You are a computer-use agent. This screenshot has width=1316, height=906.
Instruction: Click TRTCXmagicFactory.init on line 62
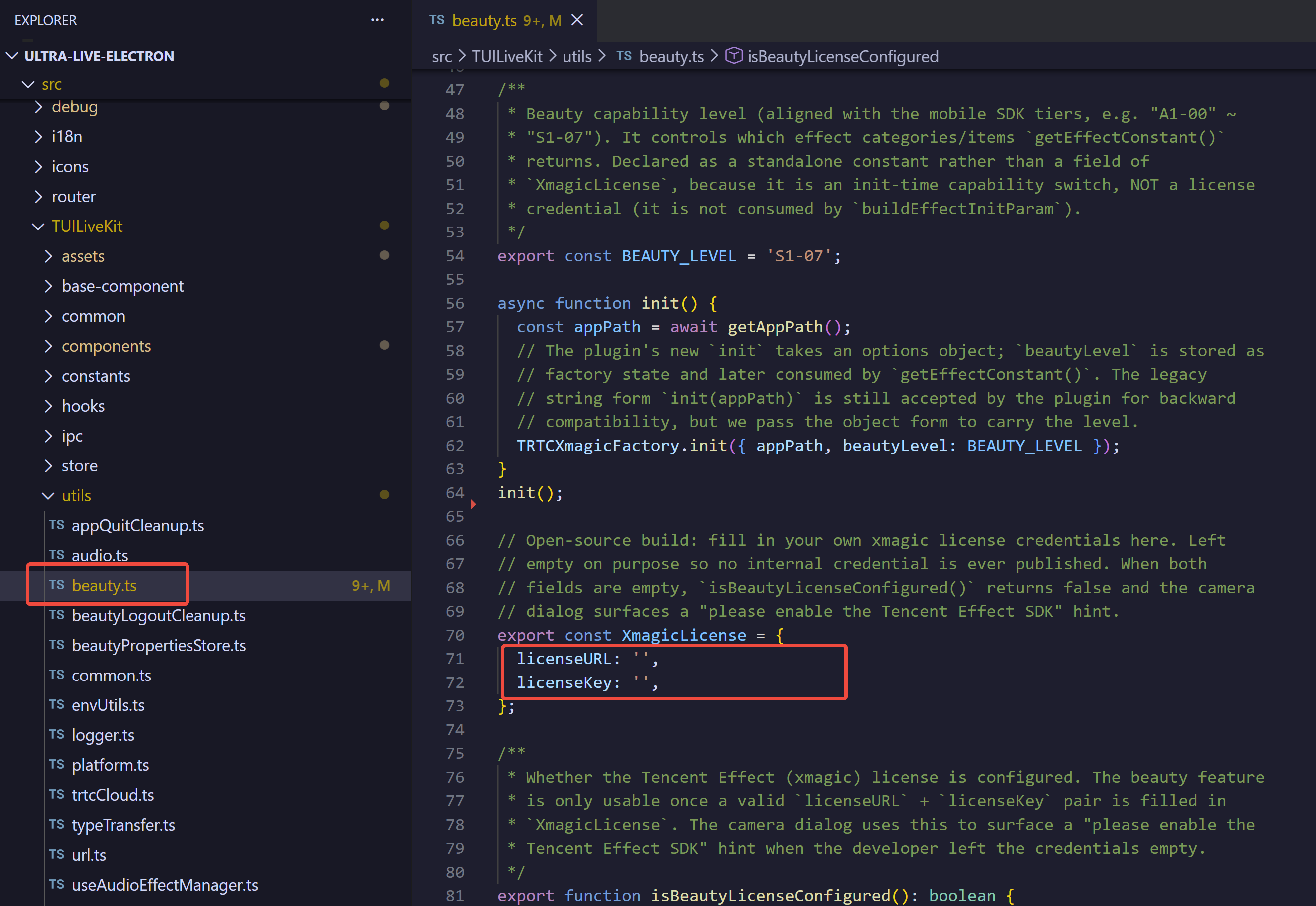[622, 446]
